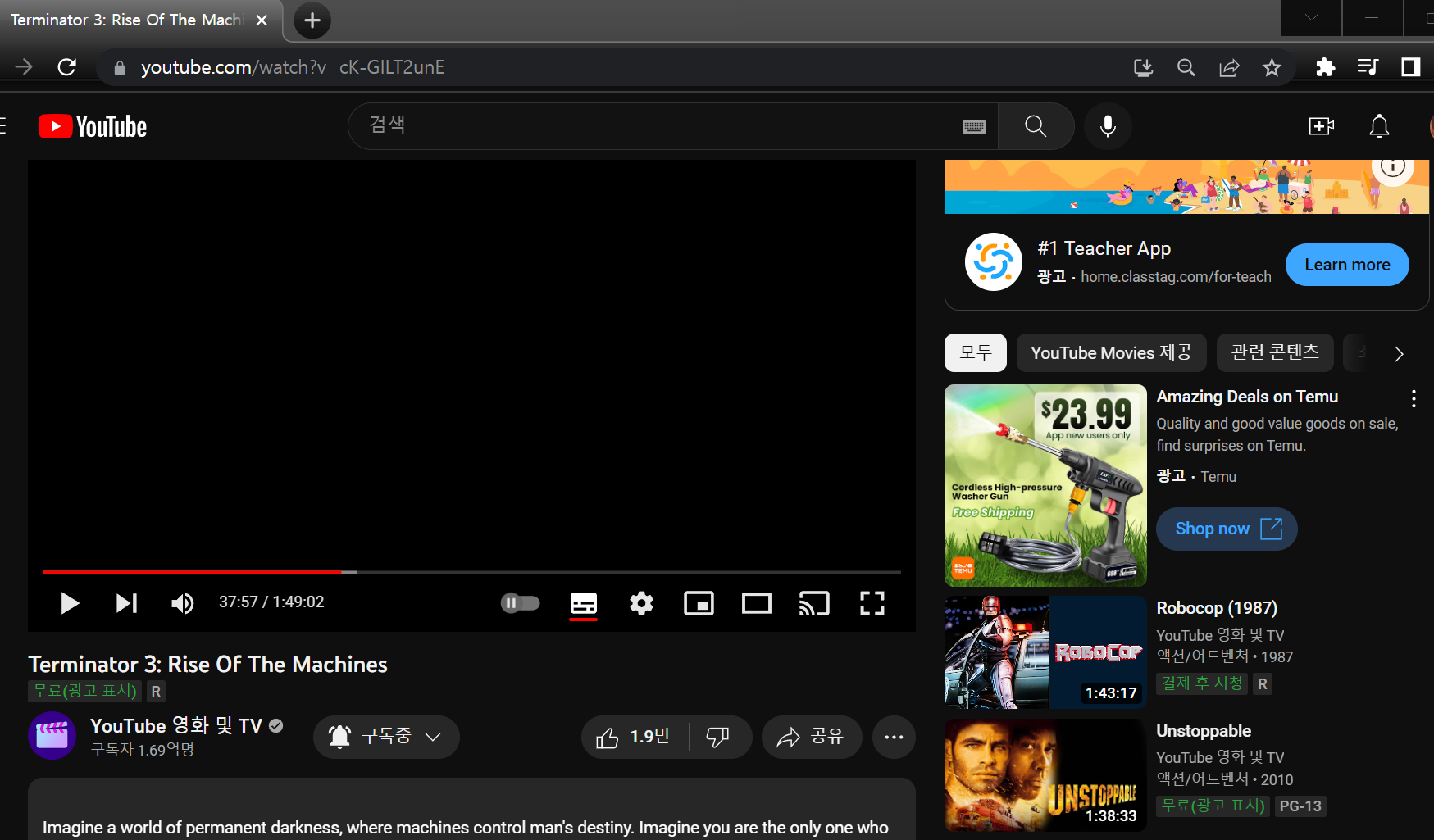Image resolution: width=1434 pixels, height=840 pixels.
Task: Select the 모두 filter chip
Action: tap(976, 352)
